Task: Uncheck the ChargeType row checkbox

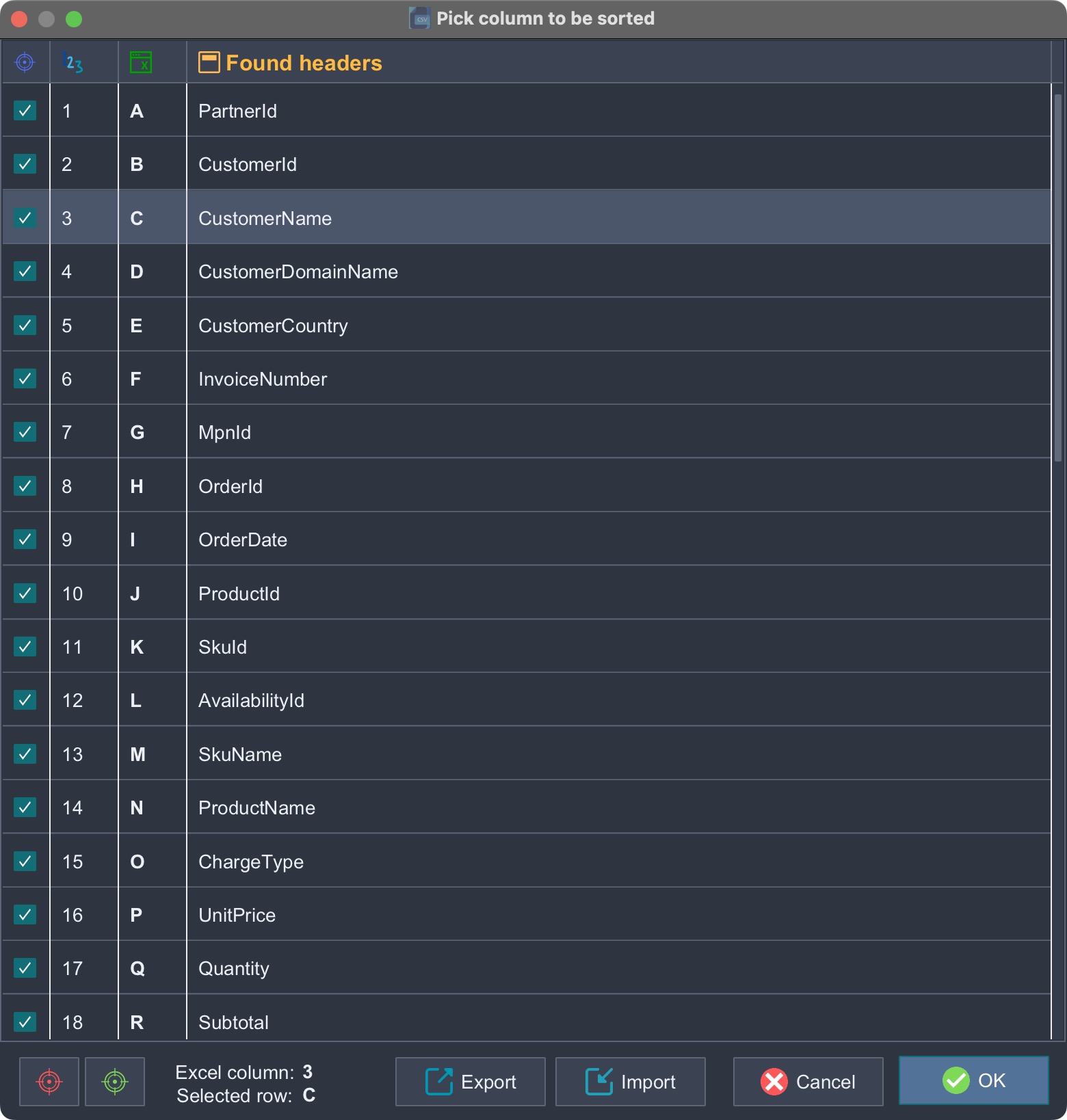Action: [x=25, y=862]
